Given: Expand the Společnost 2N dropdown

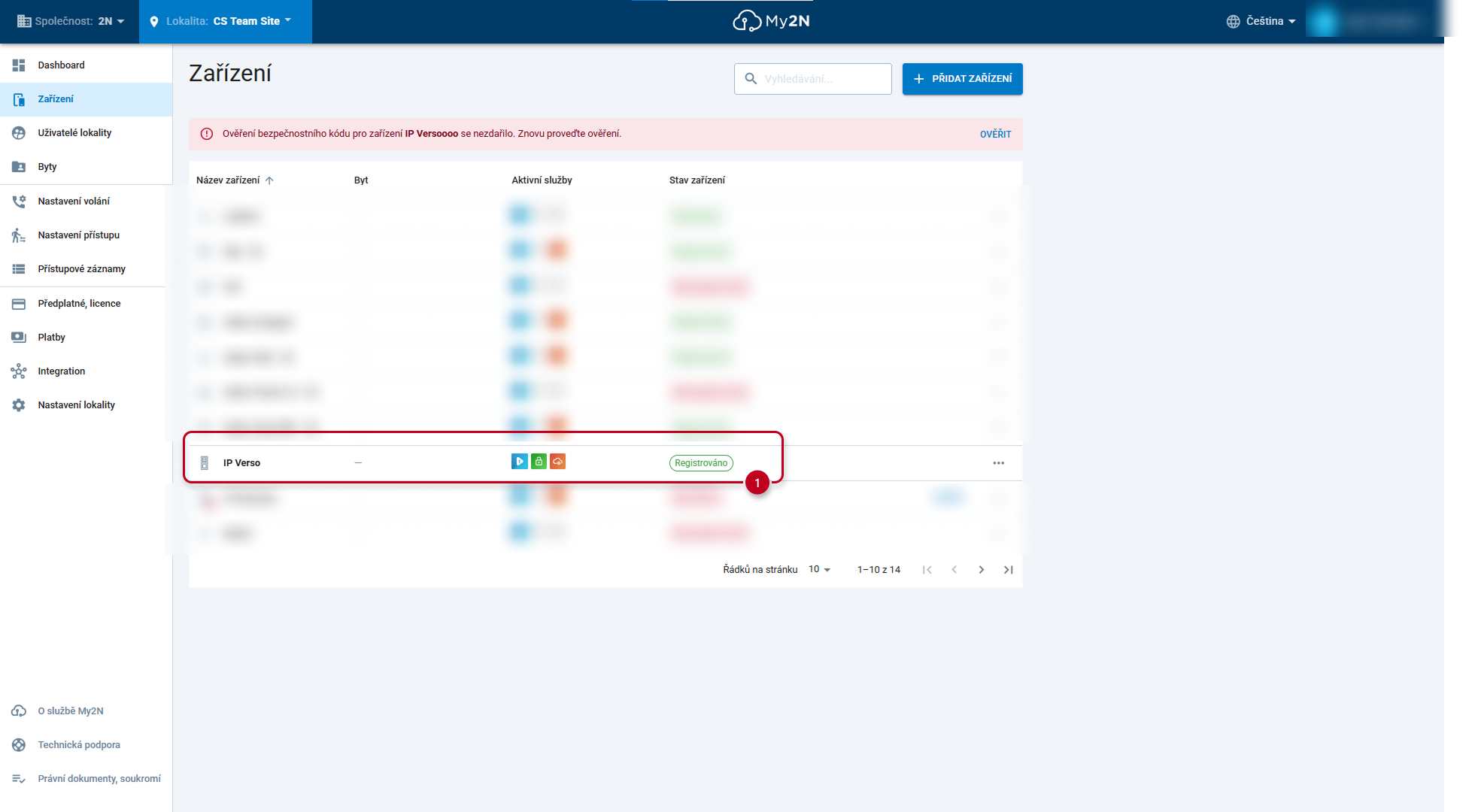Looking at the screenshot, I should point(71,21).
